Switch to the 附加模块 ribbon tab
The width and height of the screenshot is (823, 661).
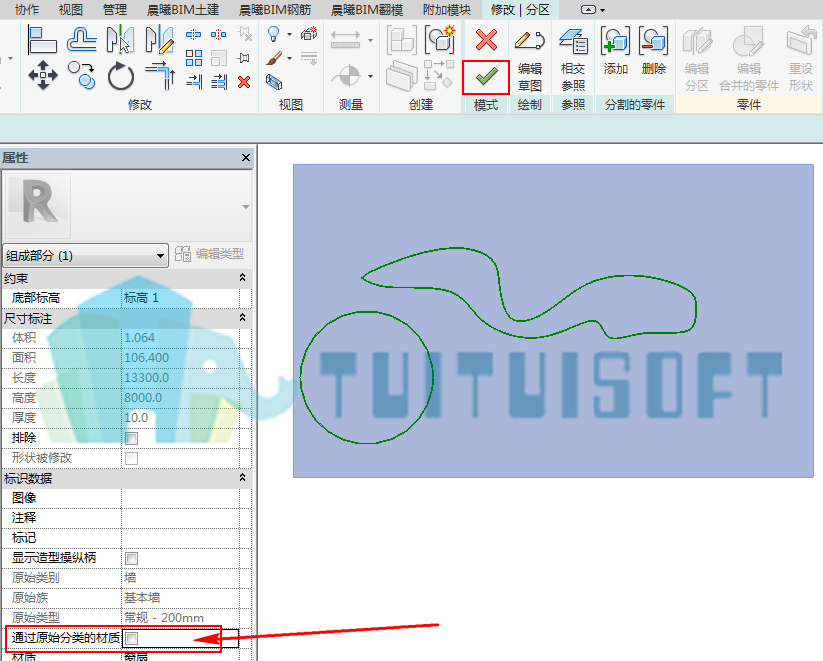[x=447, y=9]
